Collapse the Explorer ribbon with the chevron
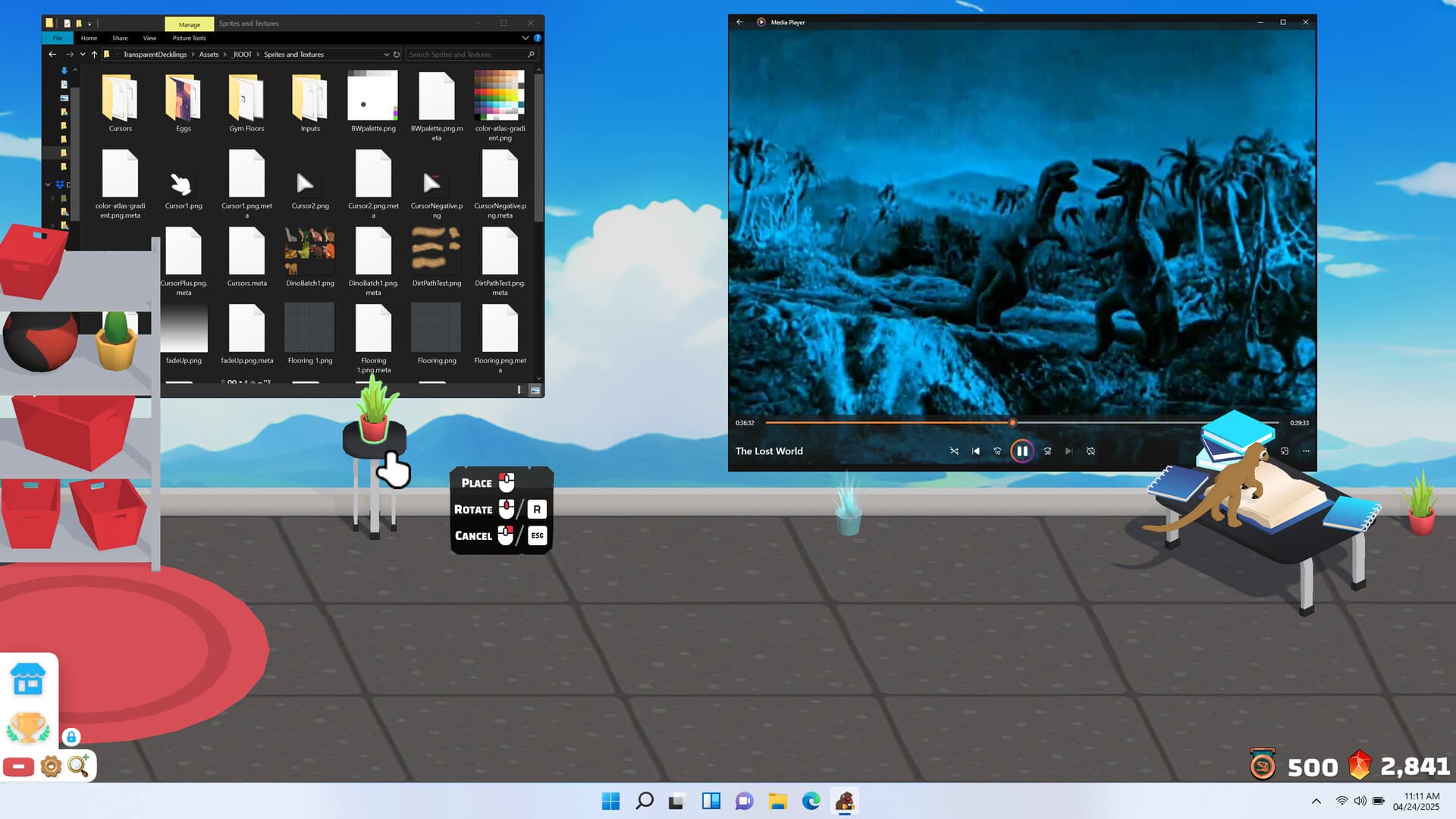This screenshot has height=819, width=1456. [526, 37]
